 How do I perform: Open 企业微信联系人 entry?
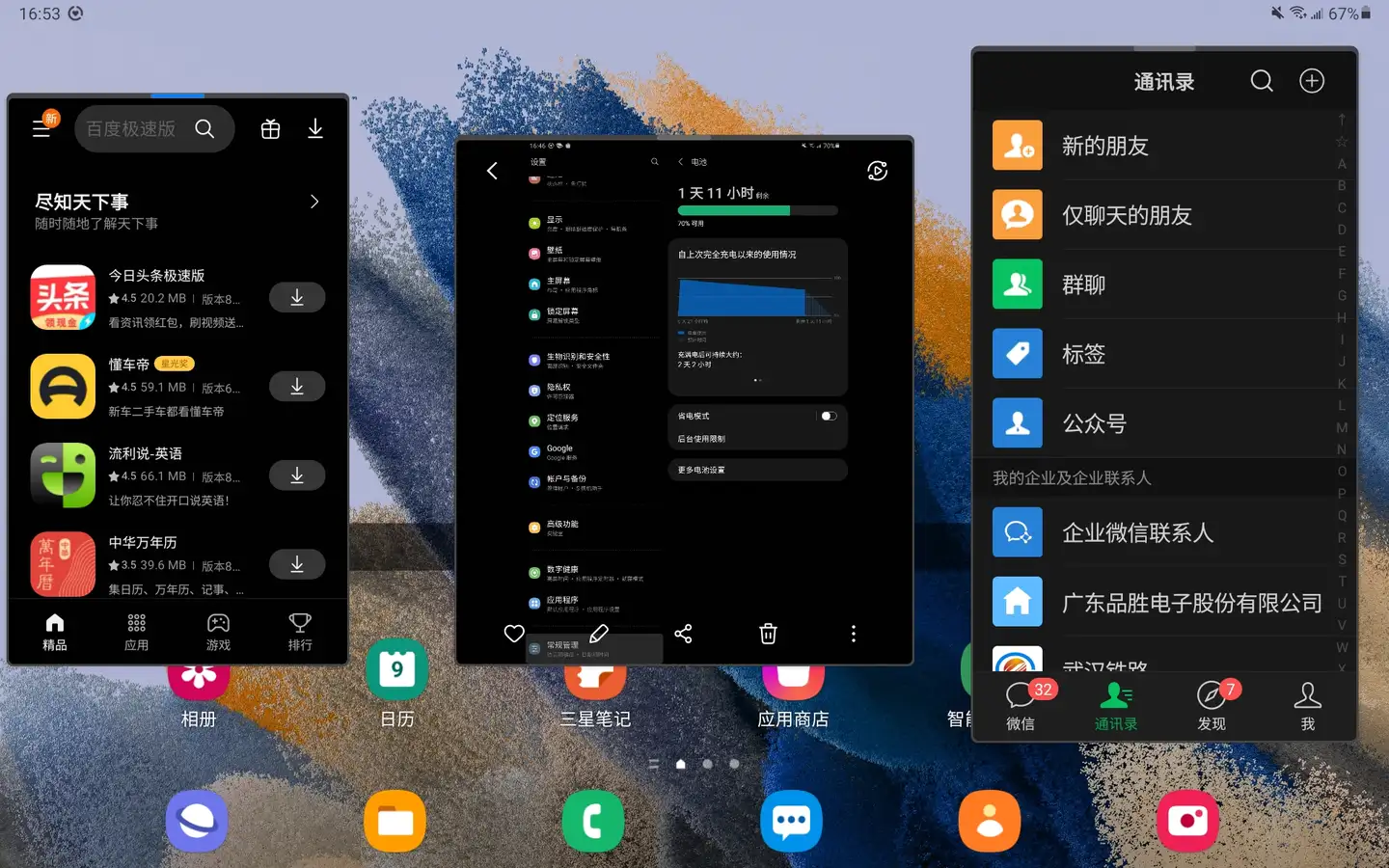pos(1157,532)
